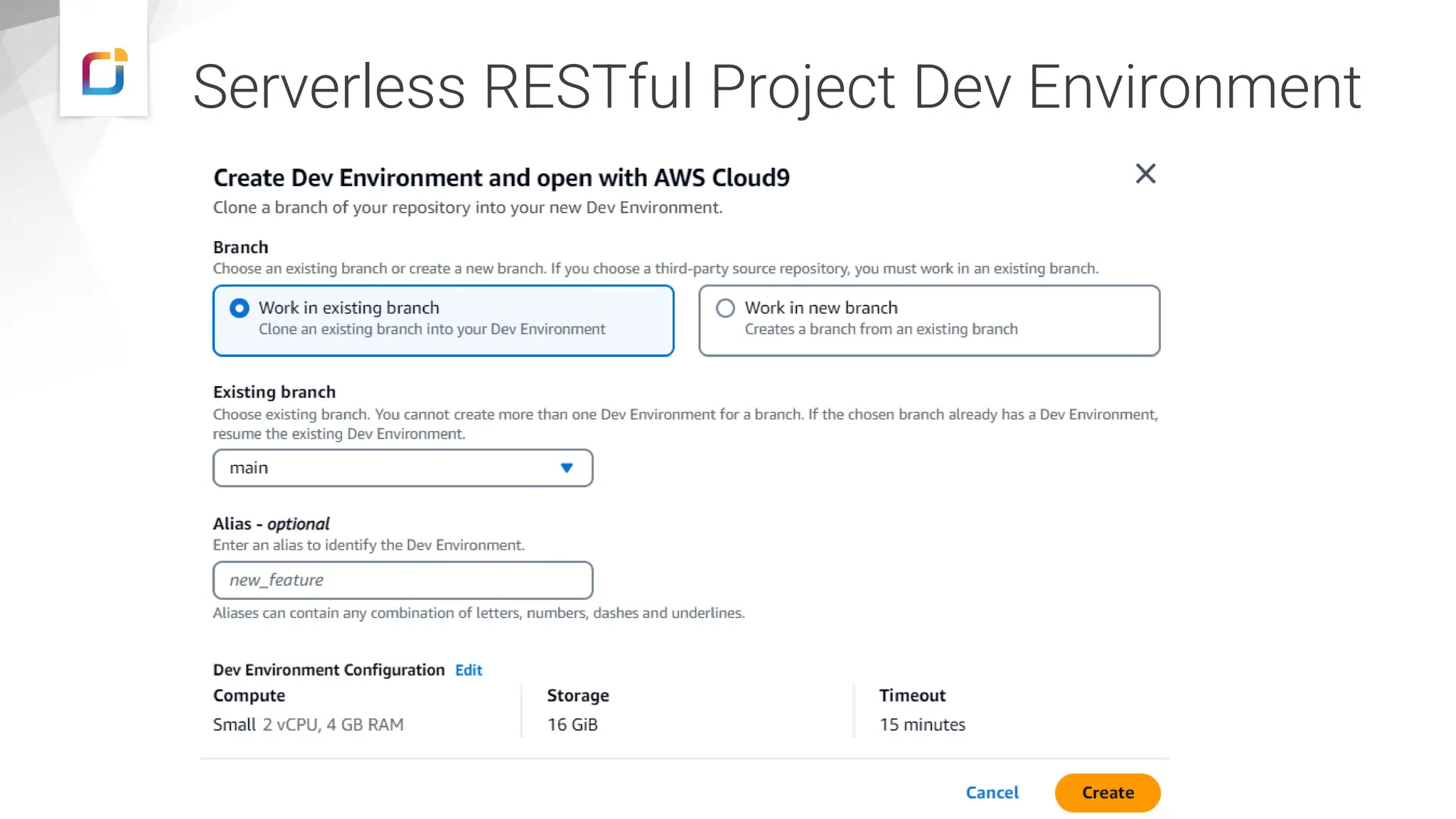Select the Work in new branch radio

pyautogui.click(x=725, y=308)
